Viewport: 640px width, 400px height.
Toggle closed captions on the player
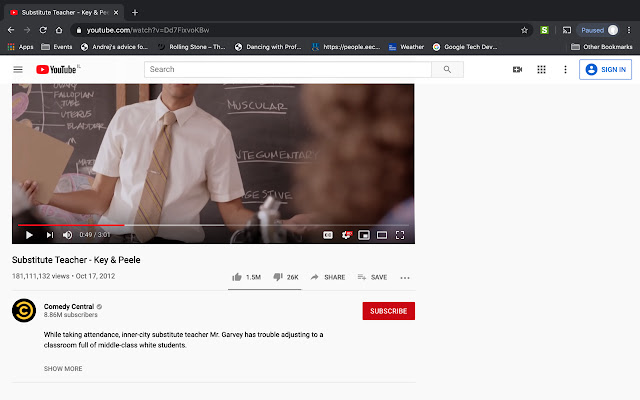click(x=328, y=235)
